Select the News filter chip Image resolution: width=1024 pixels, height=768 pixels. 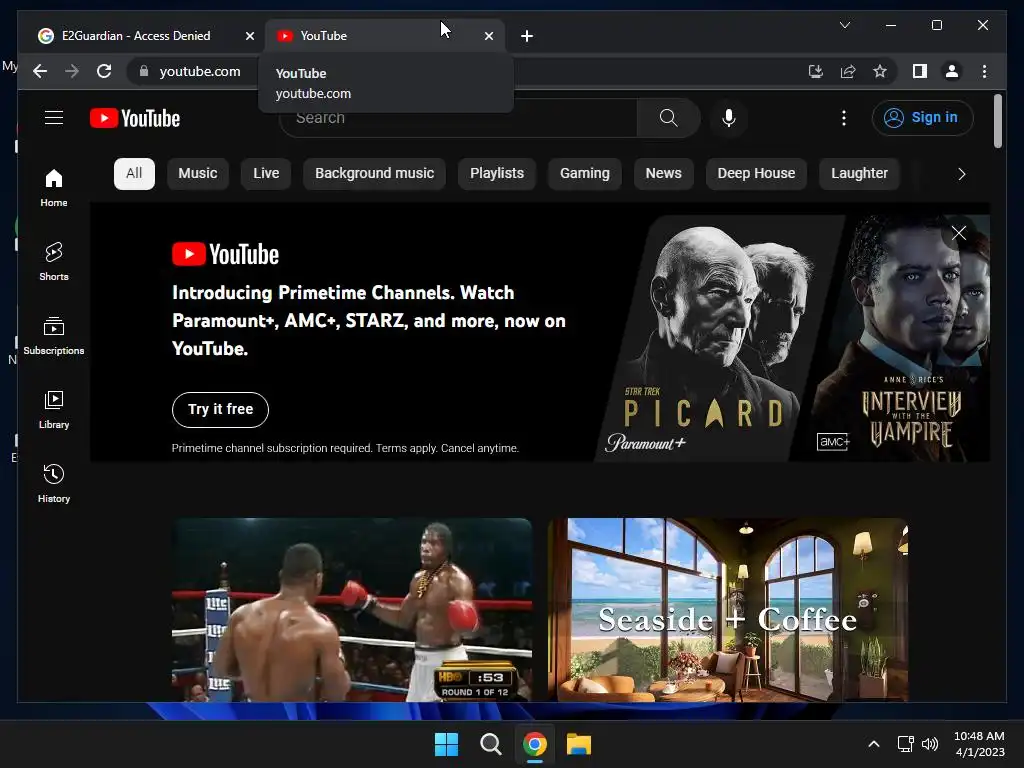(x=664, y=174)
